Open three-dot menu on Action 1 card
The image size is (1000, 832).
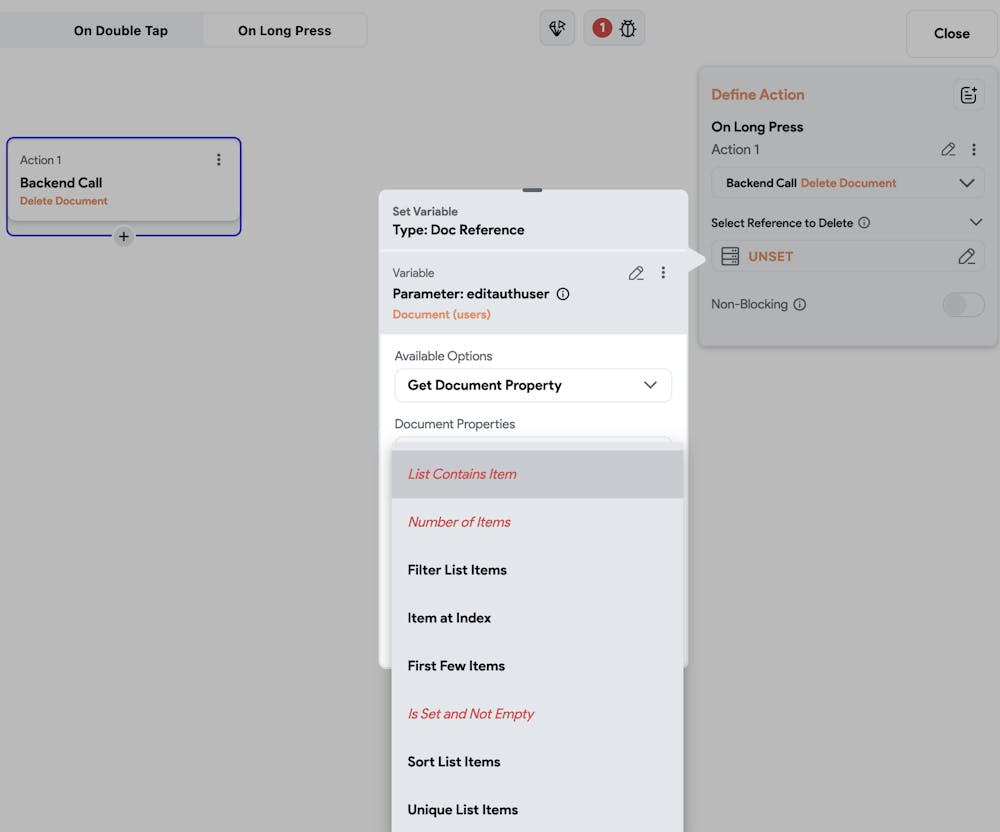click(x=219, y=160)
